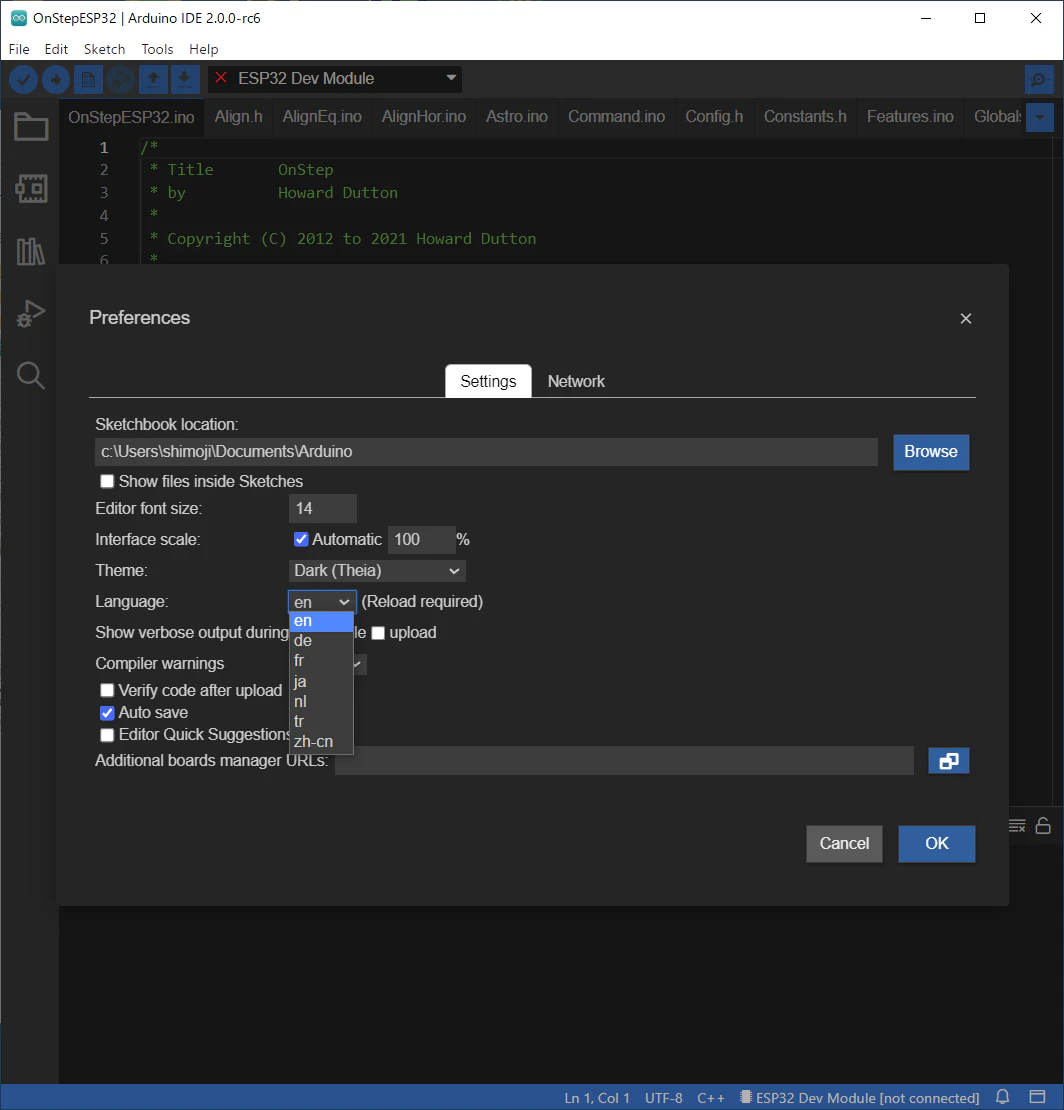Click UTF-8 encoding in status bar

[x=663, y=1098]
